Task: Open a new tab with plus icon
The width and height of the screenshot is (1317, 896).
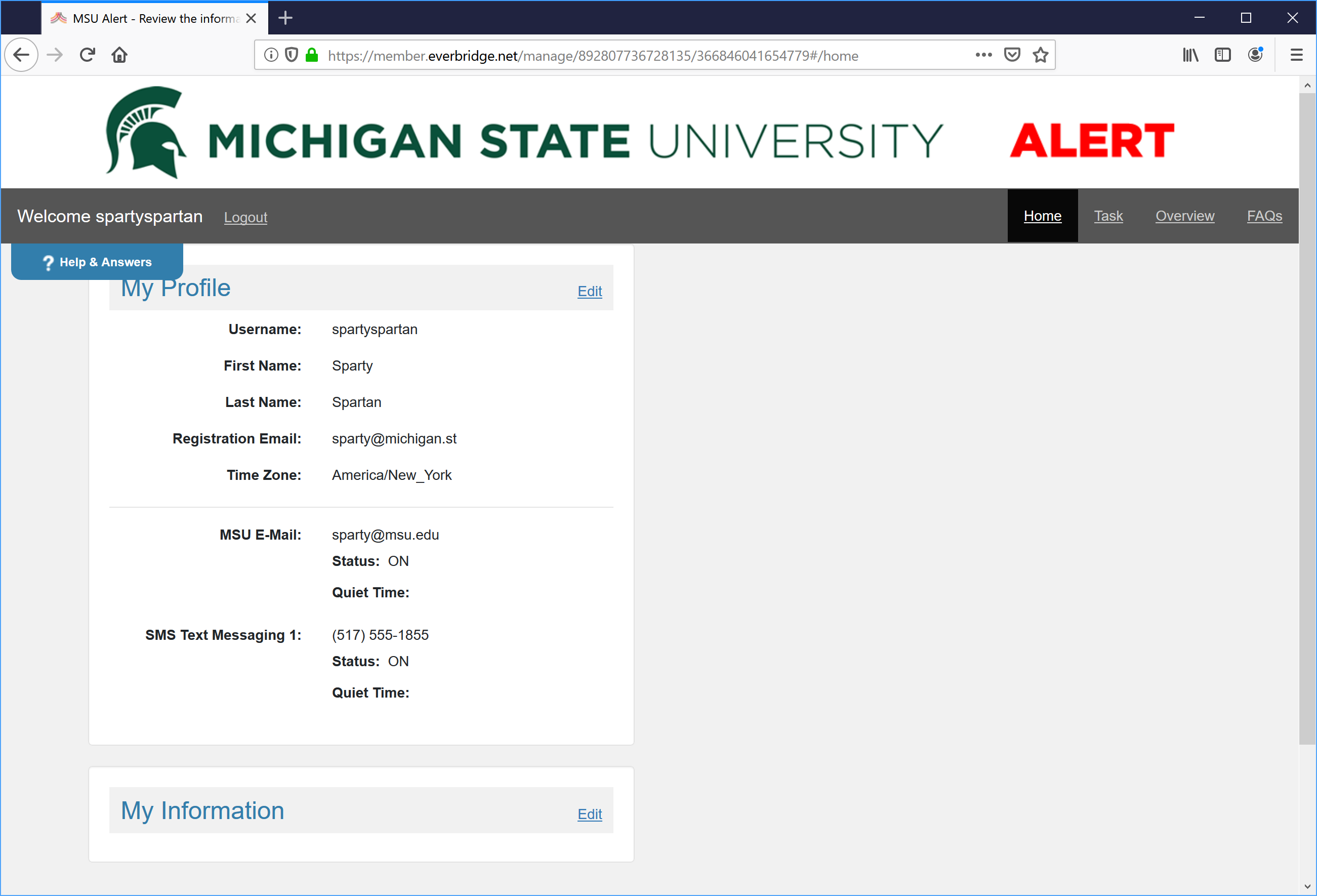Action: click(285, 18)
